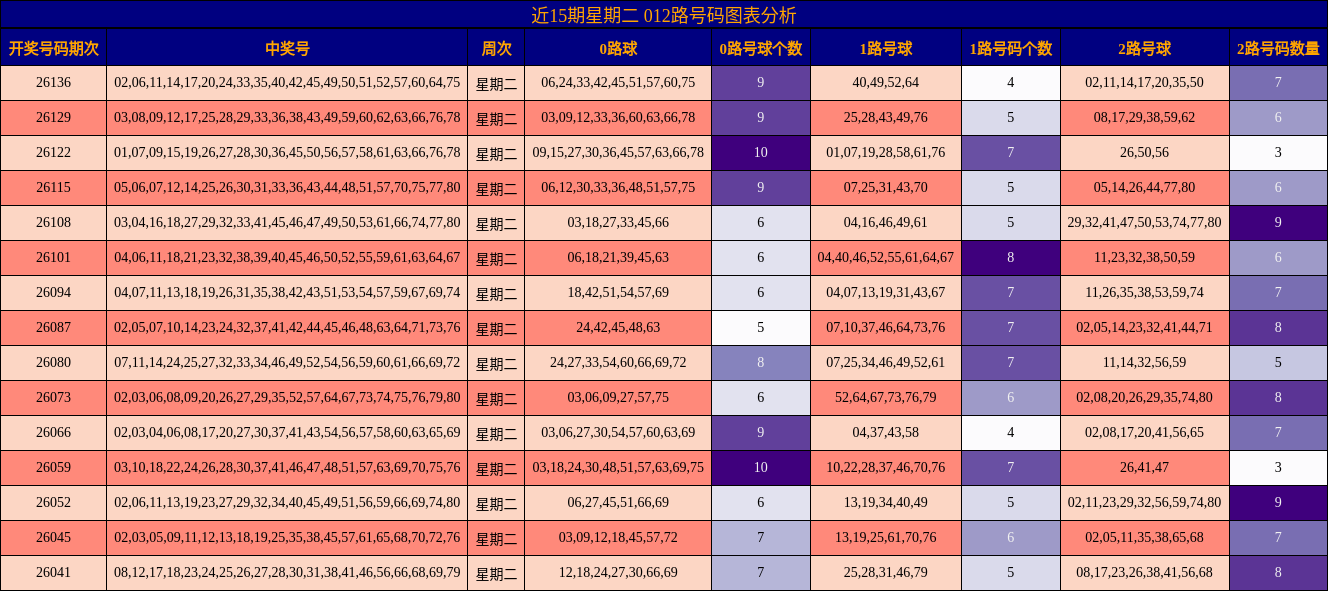Select issue number 26122
The width and height of the screenshot is (1328, 591).
coord(53,153)
